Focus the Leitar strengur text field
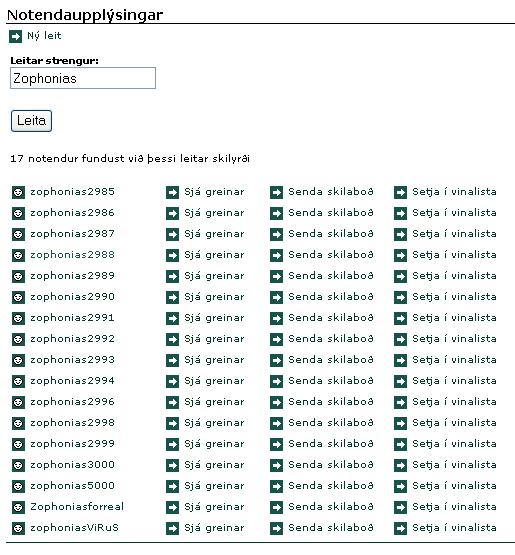This screenshot has width=515, height=555. 83,78
